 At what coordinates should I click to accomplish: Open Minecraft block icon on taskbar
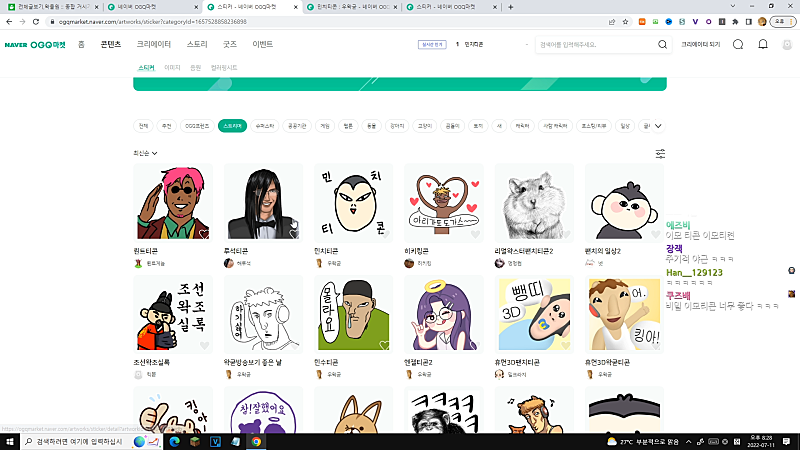pos(195,441)
